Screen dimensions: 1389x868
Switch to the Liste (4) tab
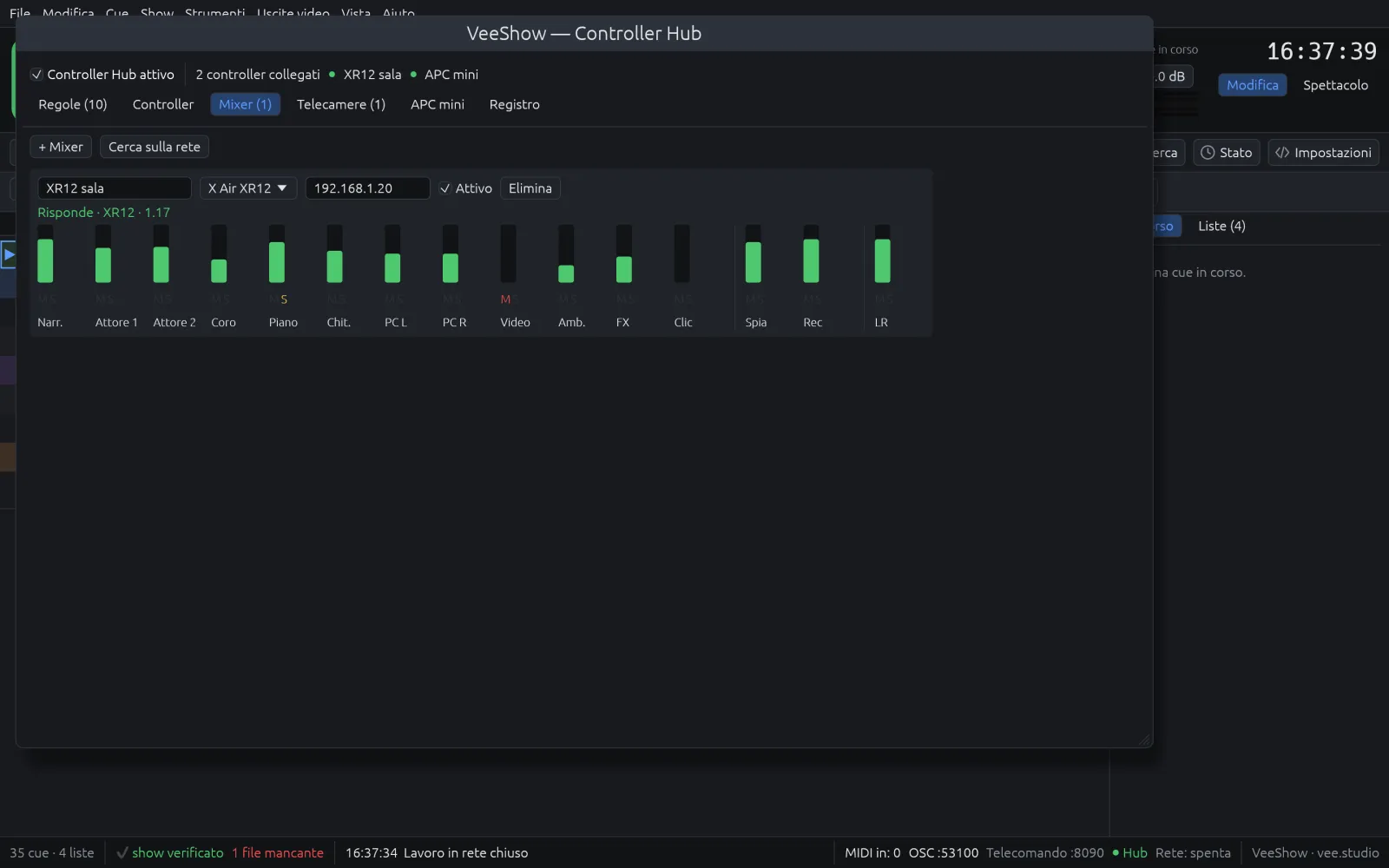[x=1221, y=226]
